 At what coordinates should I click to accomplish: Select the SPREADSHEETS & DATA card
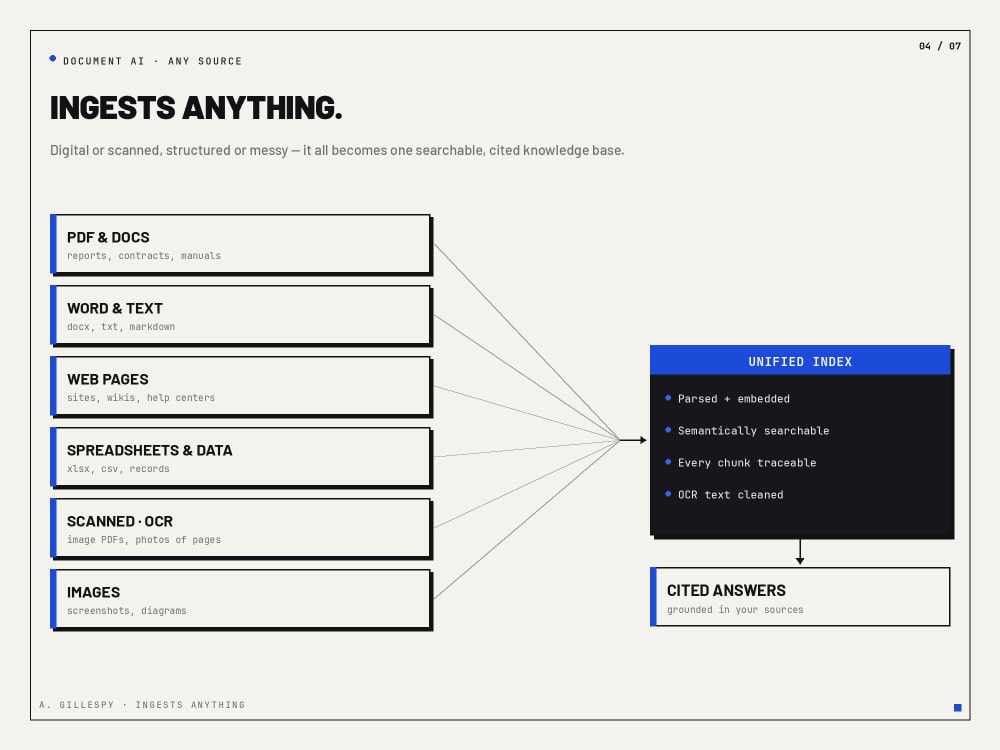[x=240, y=457]
